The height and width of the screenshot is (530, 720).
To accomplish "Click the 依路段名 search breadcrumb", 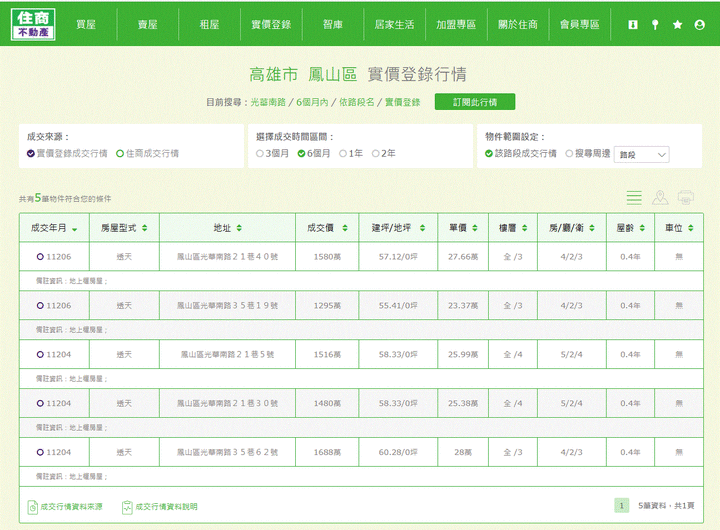I will (x=357, y=102).
